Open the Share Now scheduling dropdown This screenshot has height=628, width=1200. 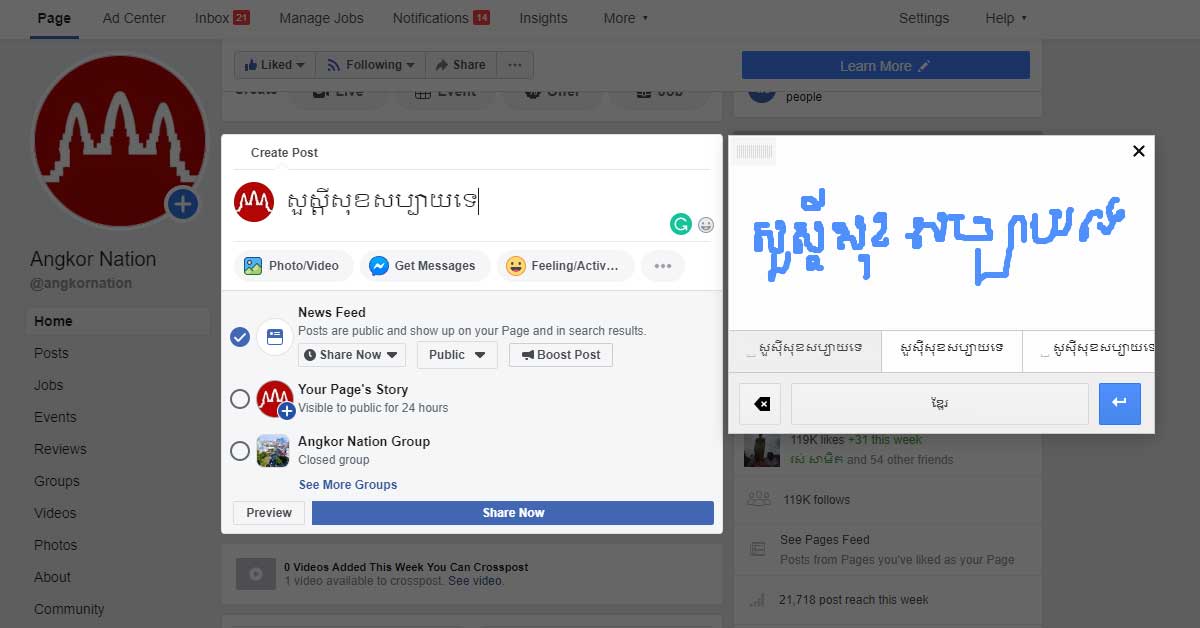click(x=352, y=355)
